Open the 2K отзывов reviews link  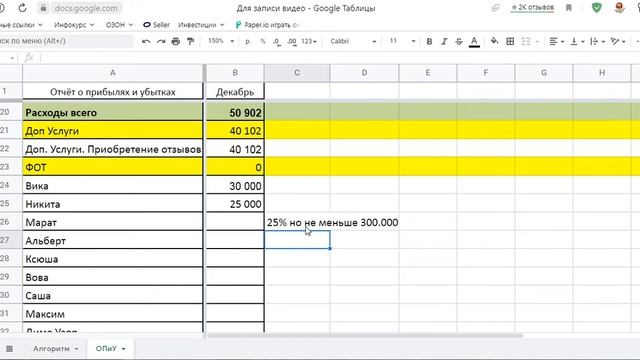pyautogui.click(x=533, y=8)
